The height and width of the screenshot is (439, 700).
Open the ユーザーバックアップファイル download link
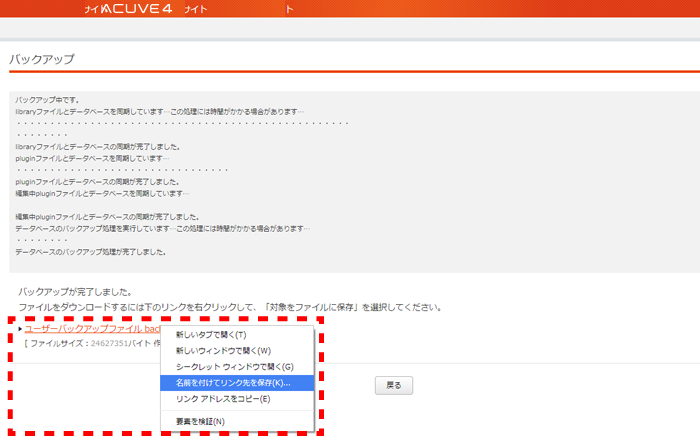(x=92, y=329)
